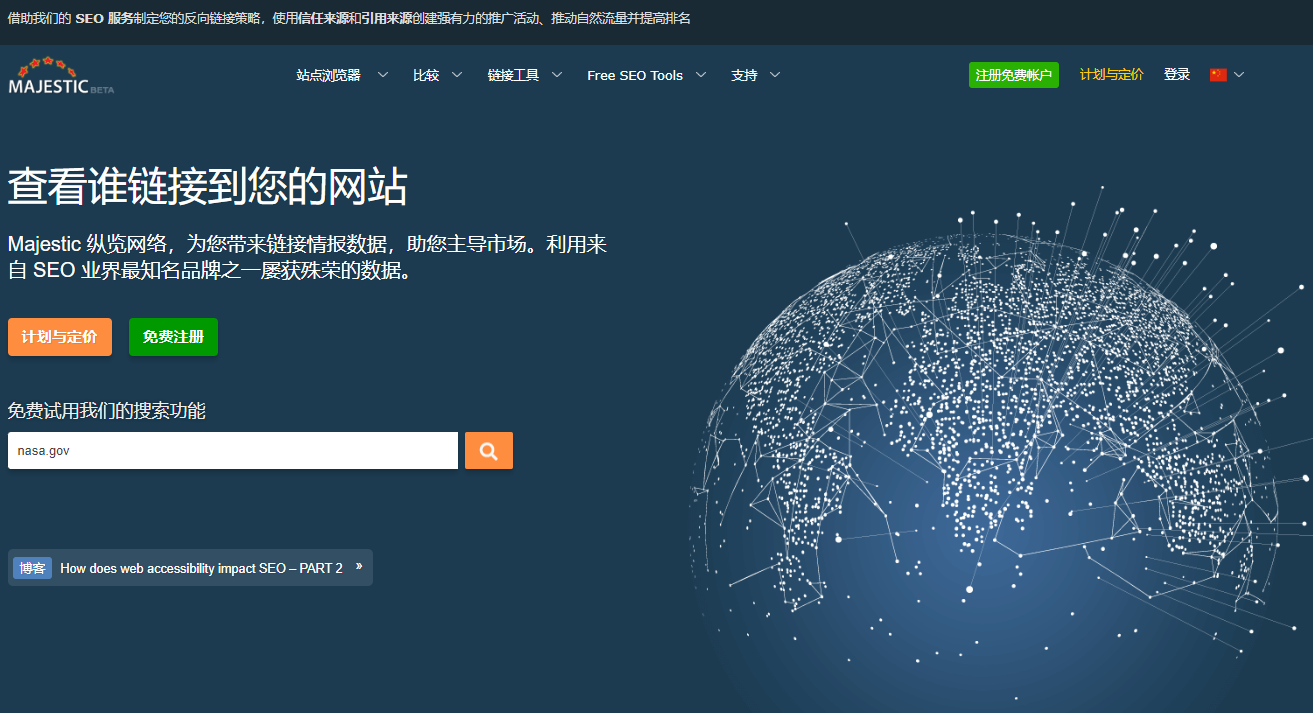Expand the chevron next to 比较

(x=457, y=75)
